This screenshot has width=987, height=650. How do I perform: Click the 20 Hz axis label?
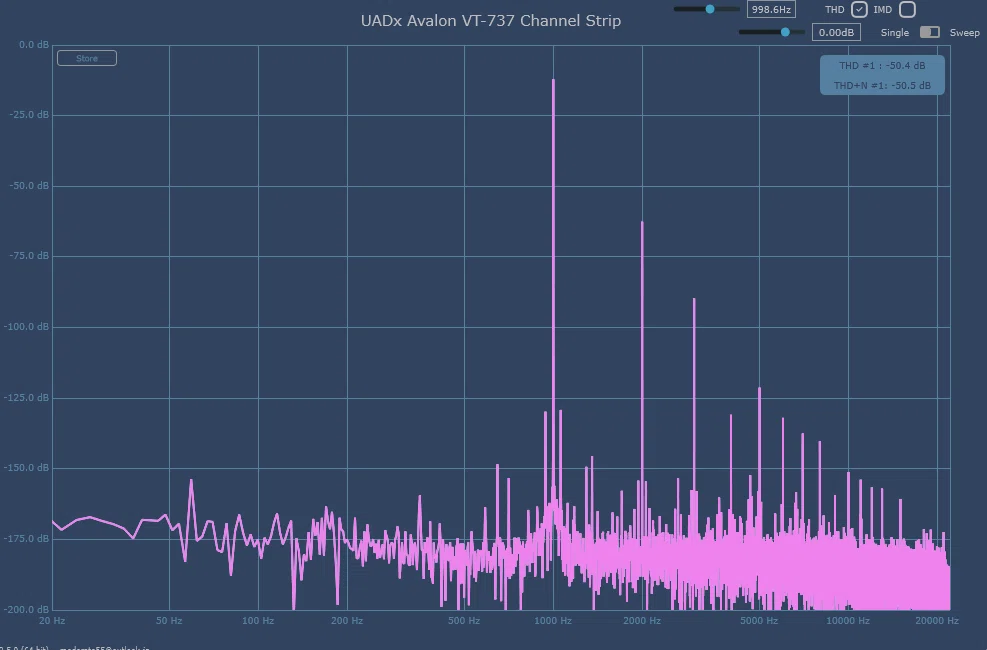(x=52, y=620)
